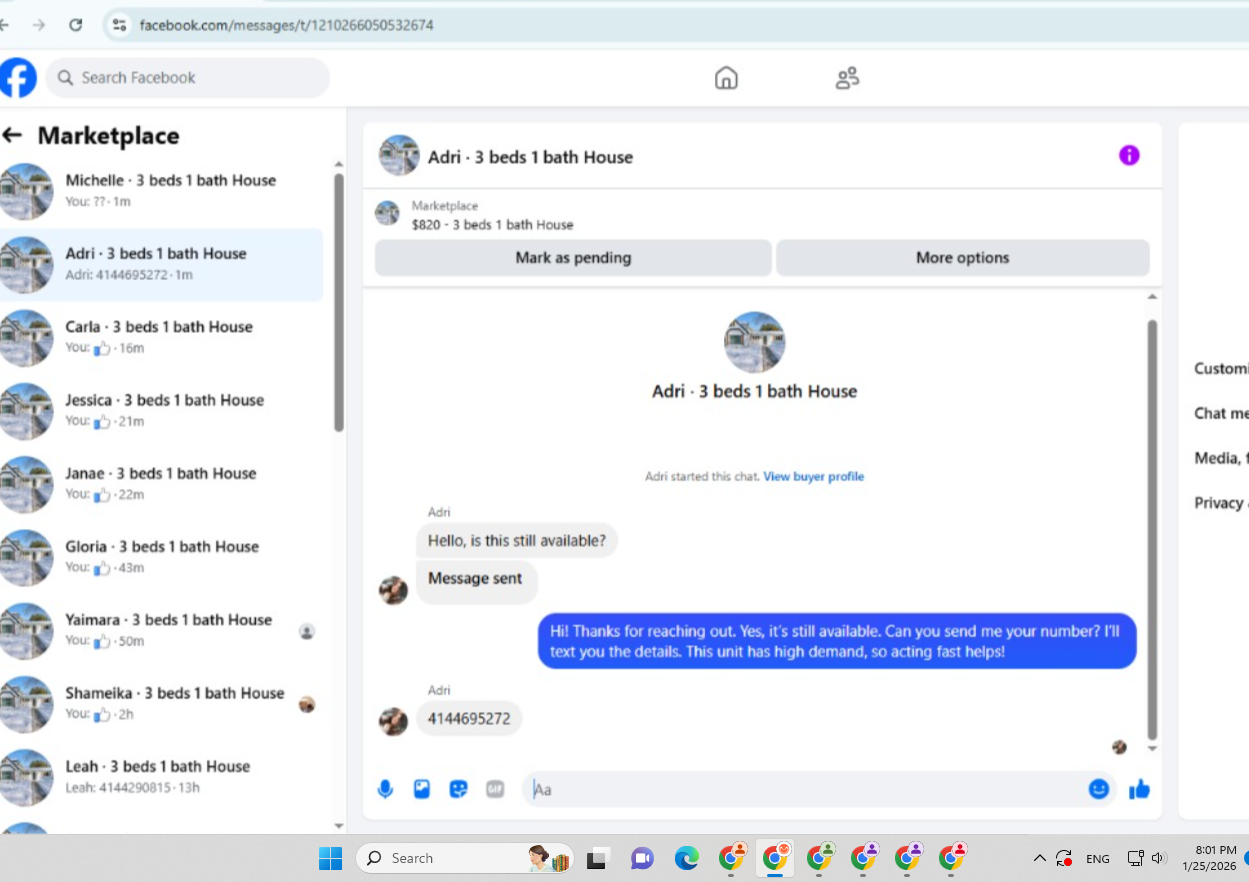Open View buyer profile link
This screenshot has height=882, width=1249.
[813, 477]
